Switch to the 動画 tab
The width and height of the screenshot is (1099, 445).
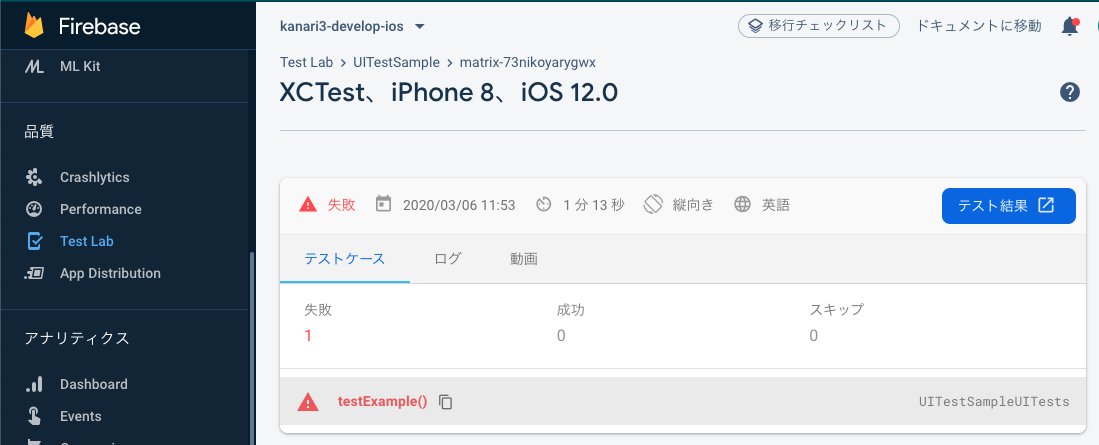(524, 259)
